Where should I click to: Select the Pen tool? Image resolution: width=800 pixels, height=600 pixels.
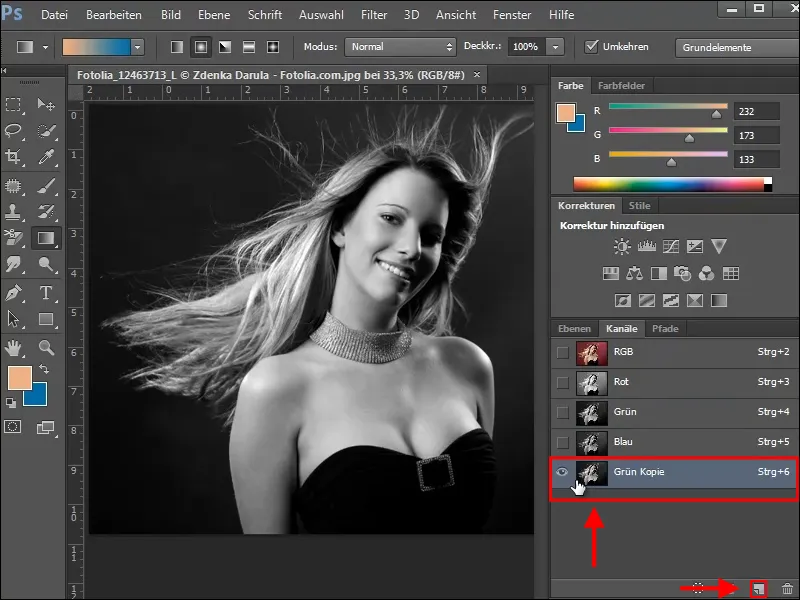pyautogui.click(x=13, y=293)
